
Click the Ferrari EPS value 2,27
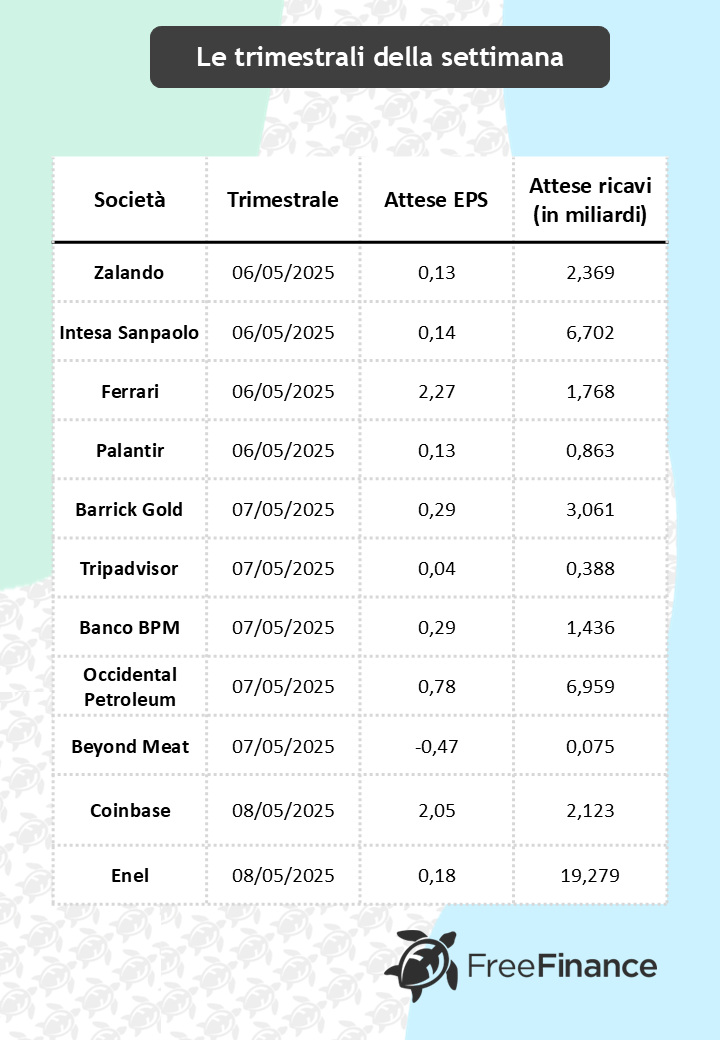[x=436, y=391]
